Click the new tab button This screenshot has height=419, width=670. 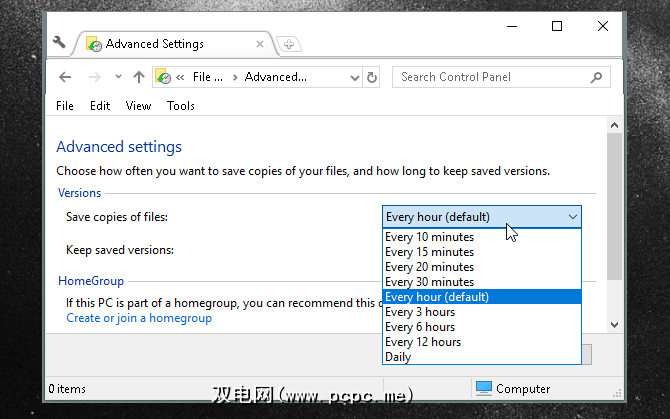point(288,44)
